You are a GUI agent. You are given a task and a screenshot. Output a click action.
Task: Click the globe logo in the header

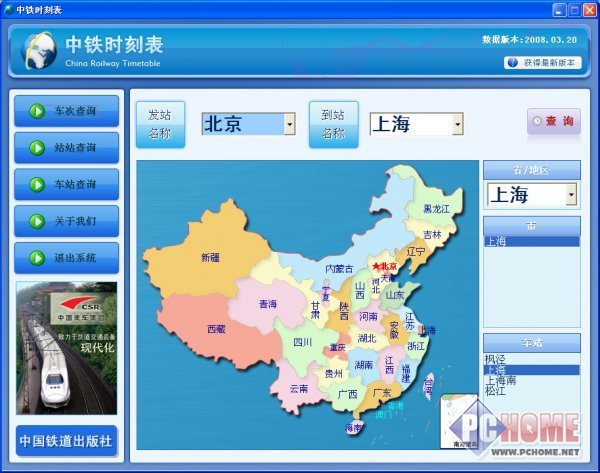tap(39, 51)
